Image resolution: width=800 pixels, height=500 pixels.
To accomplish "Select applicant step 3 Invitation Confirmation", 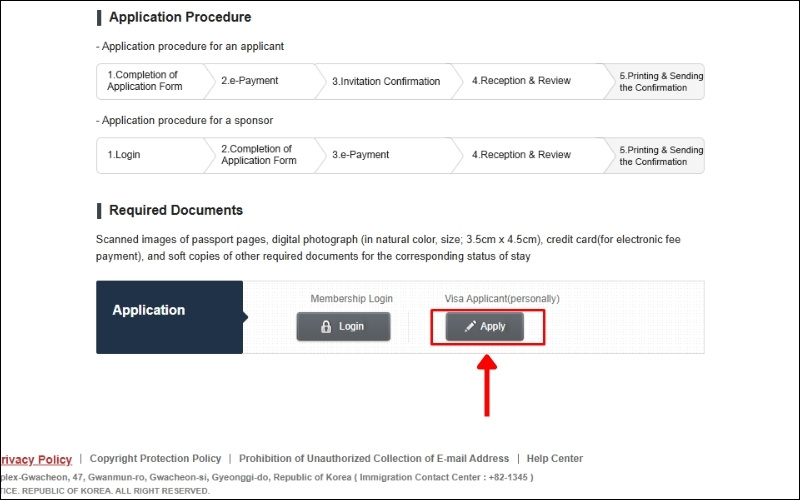I will tap(385, 81).
